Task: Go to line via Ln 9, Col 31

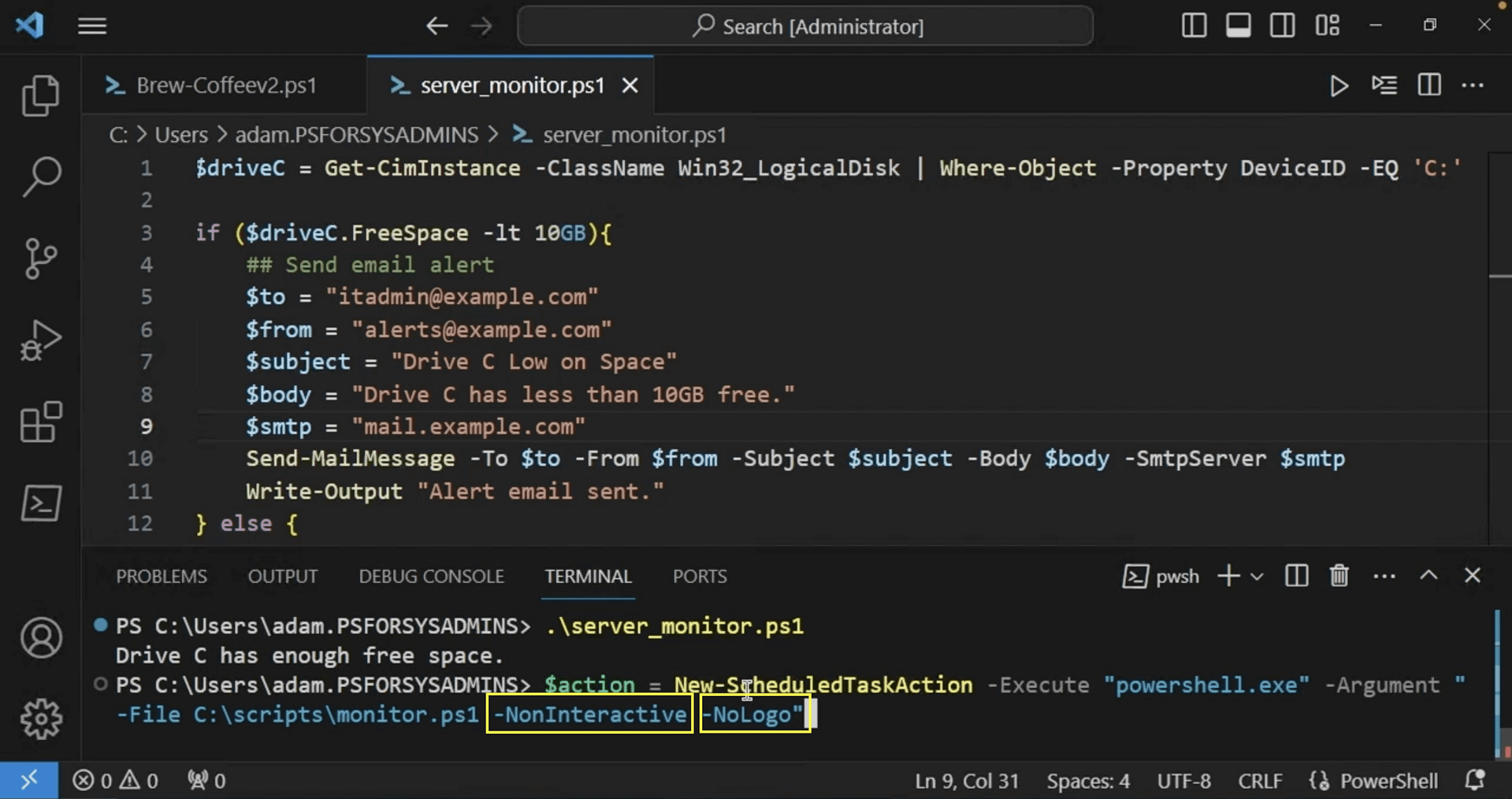Action: click(966, 780)
